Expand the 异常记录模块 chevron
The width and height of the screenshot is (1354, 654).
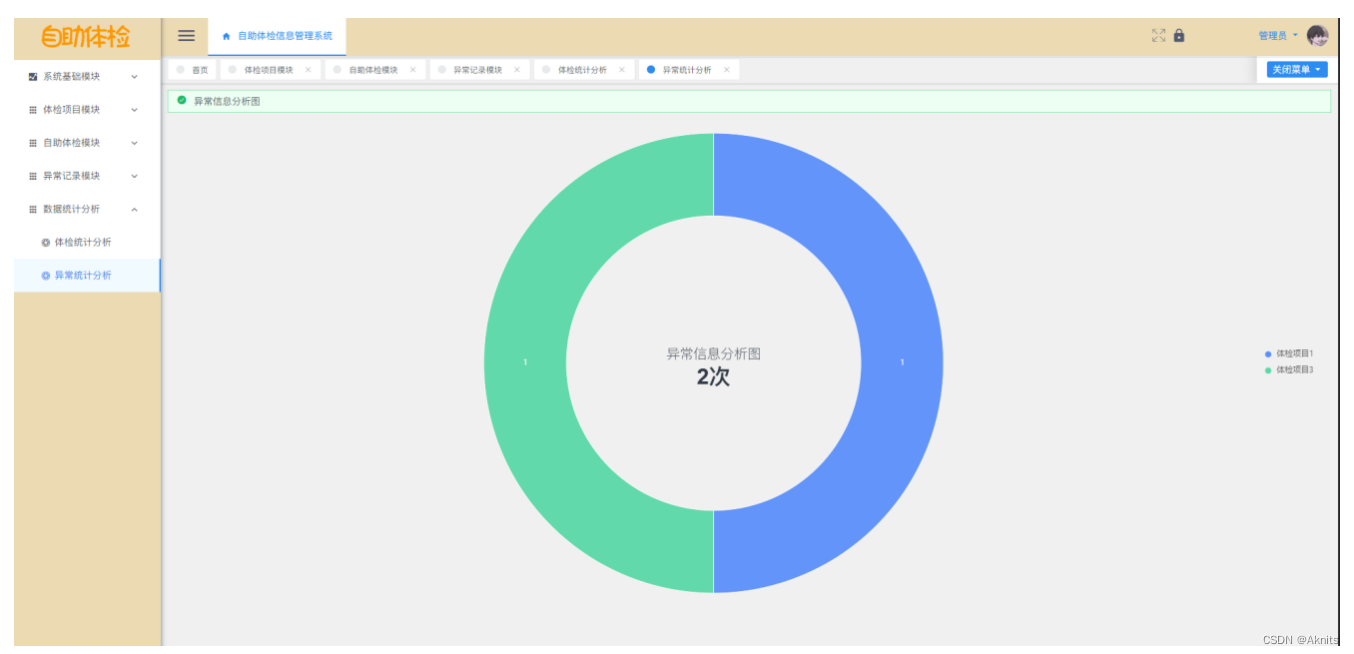pos(134,176)
